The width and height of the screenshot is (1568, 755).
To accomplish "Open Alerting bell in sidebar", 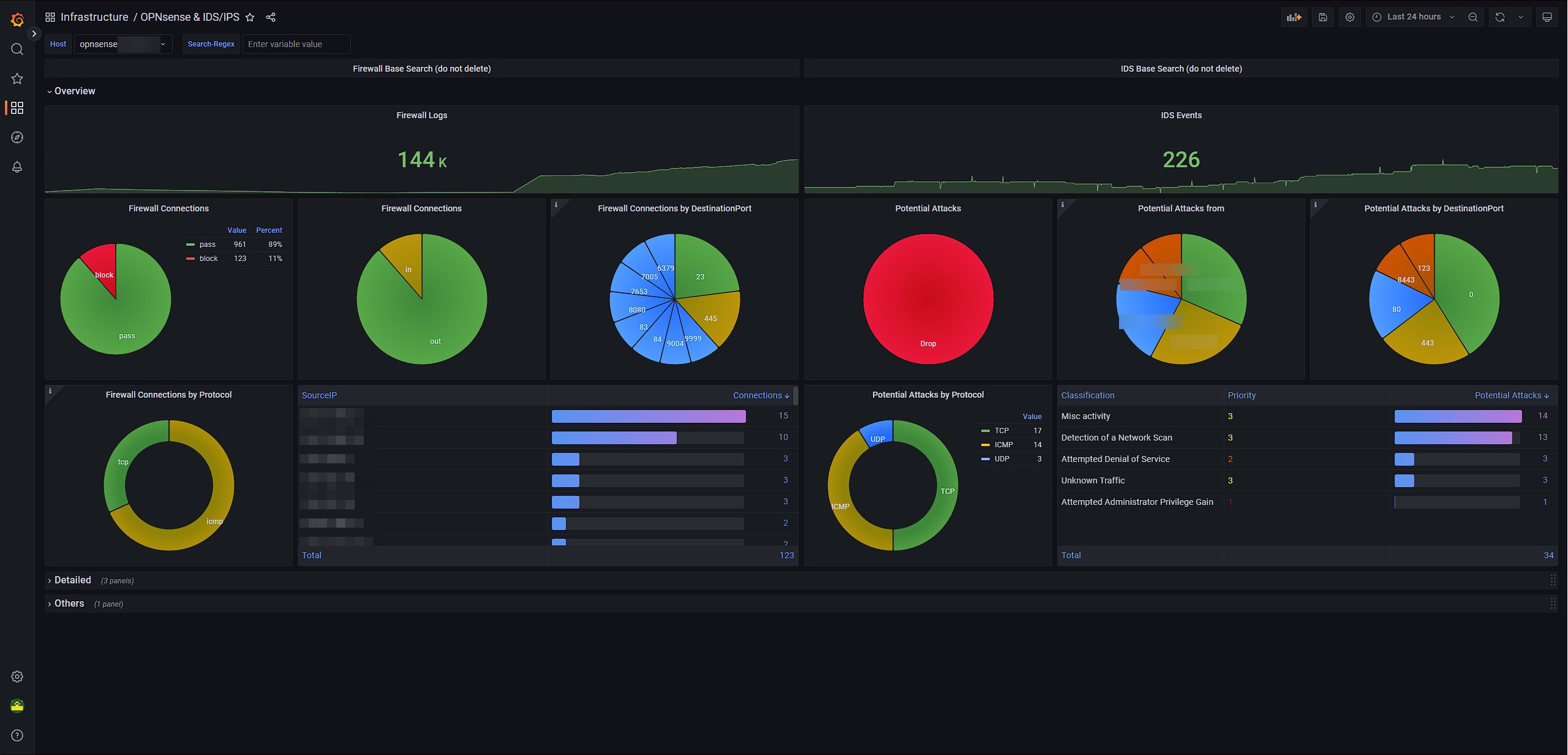I will (17, 167).
